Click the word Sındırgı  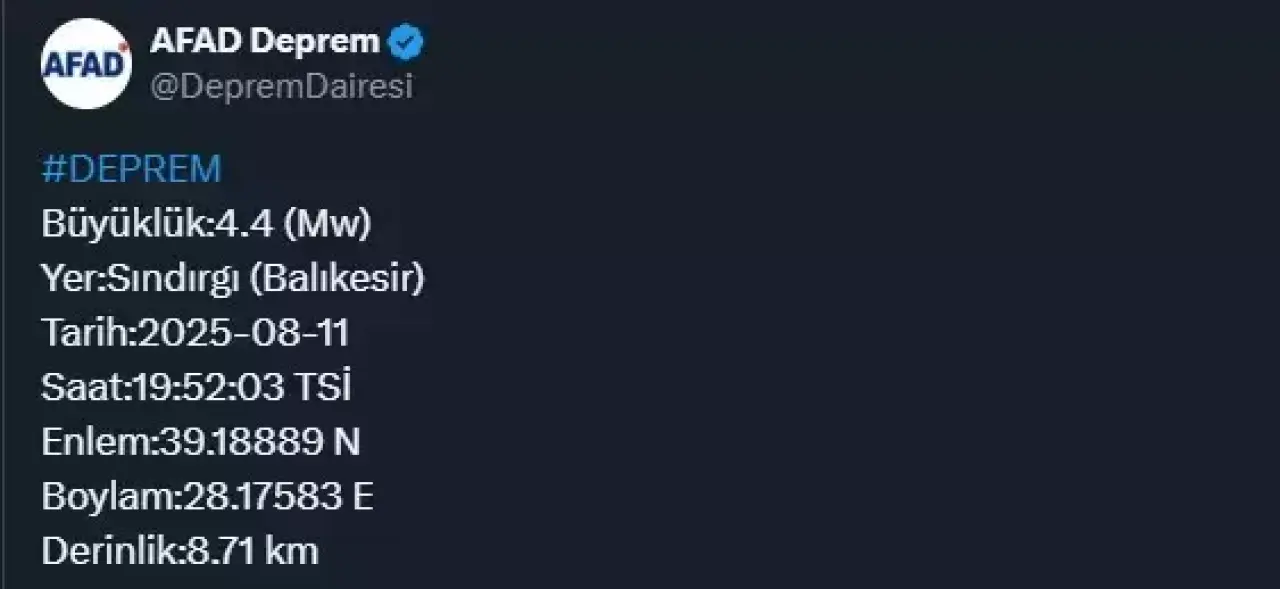tap(172, 279)
